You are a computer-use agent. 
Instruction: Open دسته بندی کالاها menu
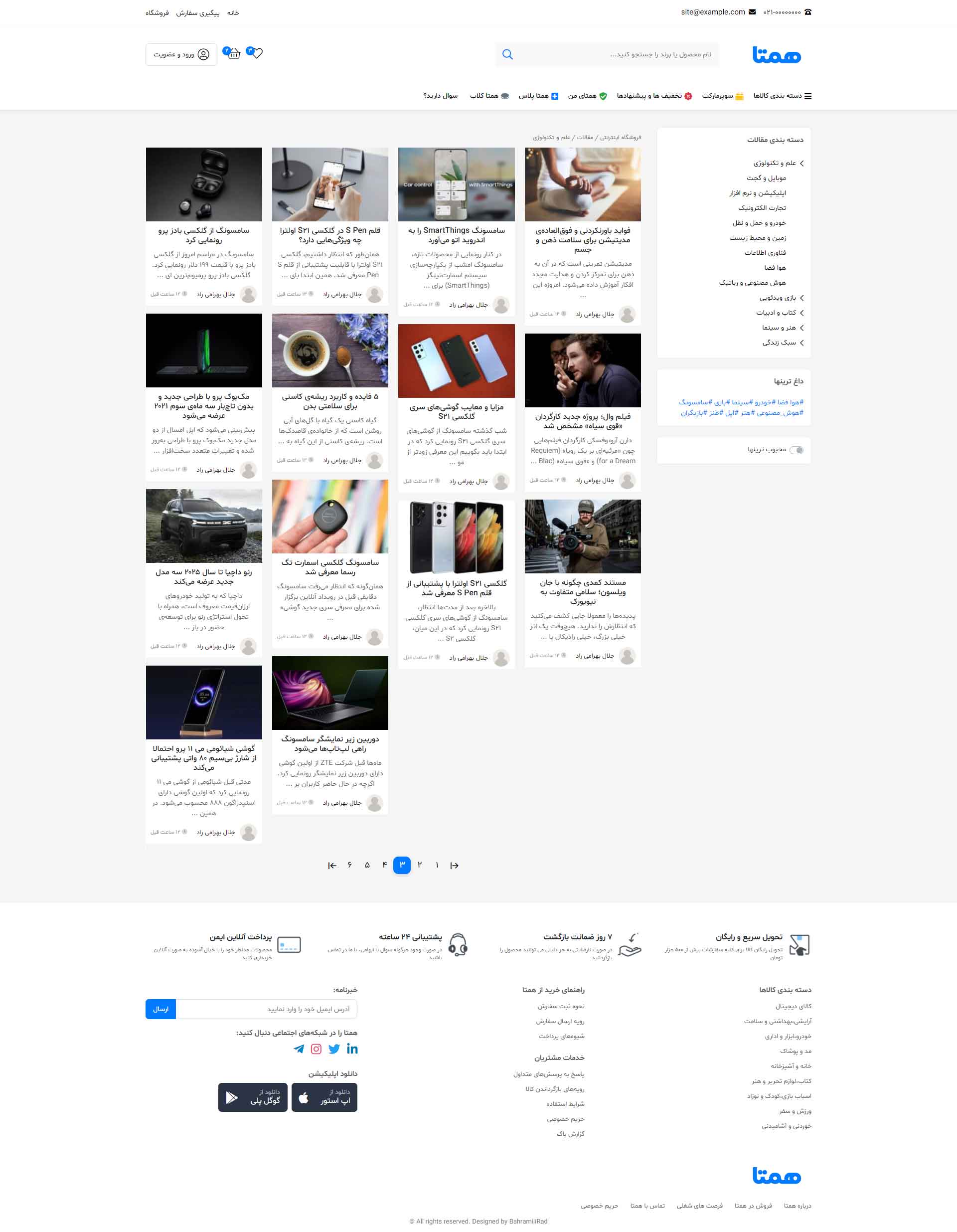tap(782, 96)
